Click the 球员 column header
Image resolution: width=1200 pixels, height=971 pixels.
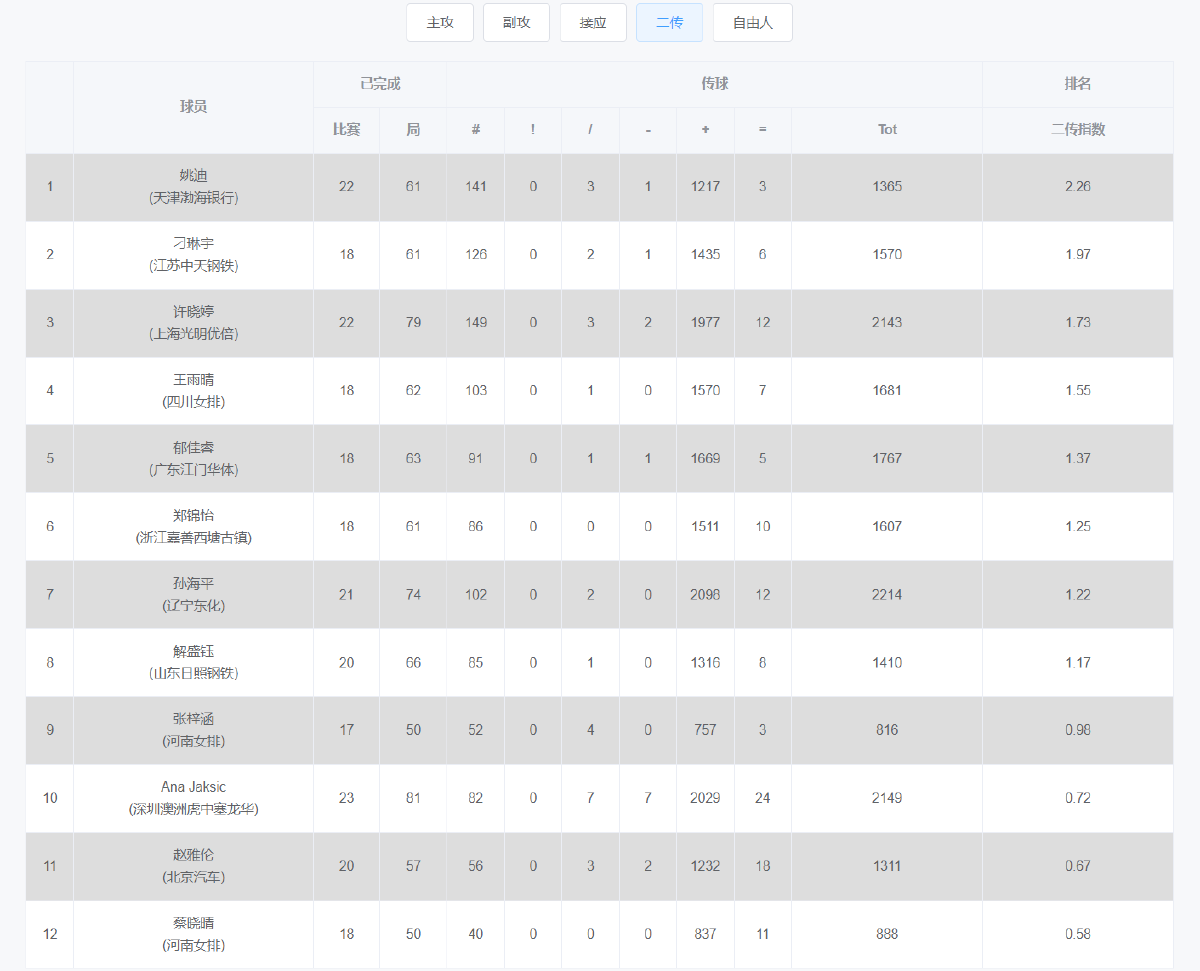pyautogui.click(x=193, y=107)
